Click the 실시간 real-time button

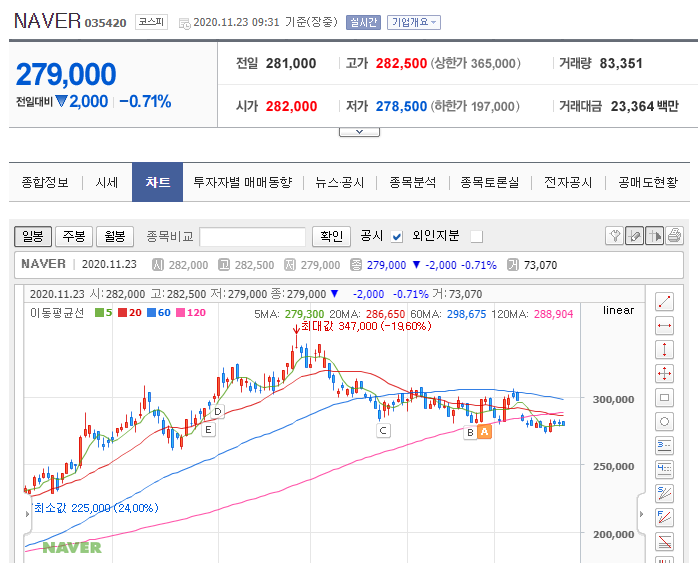tap(363, 22)
